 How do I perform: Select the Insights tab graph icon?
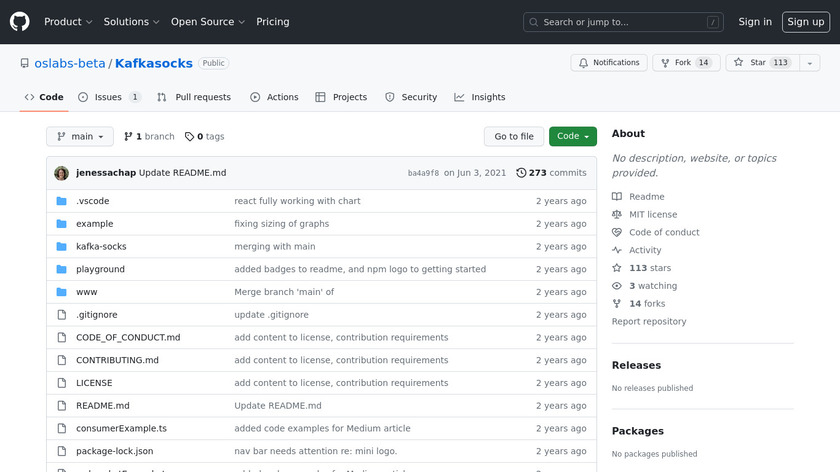click(459, 97)
